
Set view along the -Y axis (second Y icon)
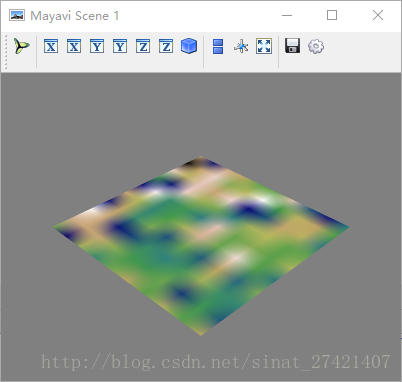click(120, 46)
